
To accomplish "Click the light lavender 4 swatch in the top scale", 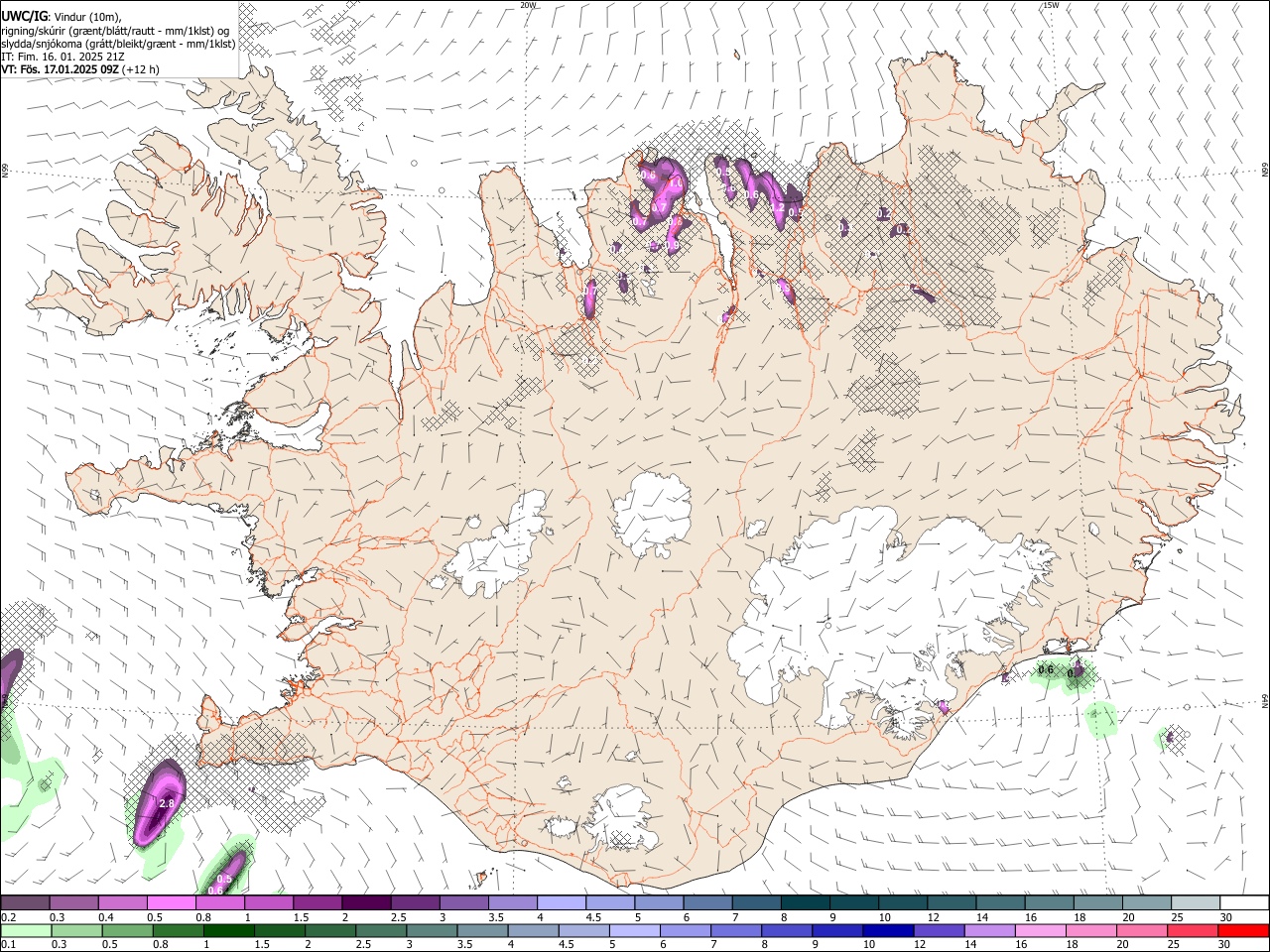I will point(561,902).
